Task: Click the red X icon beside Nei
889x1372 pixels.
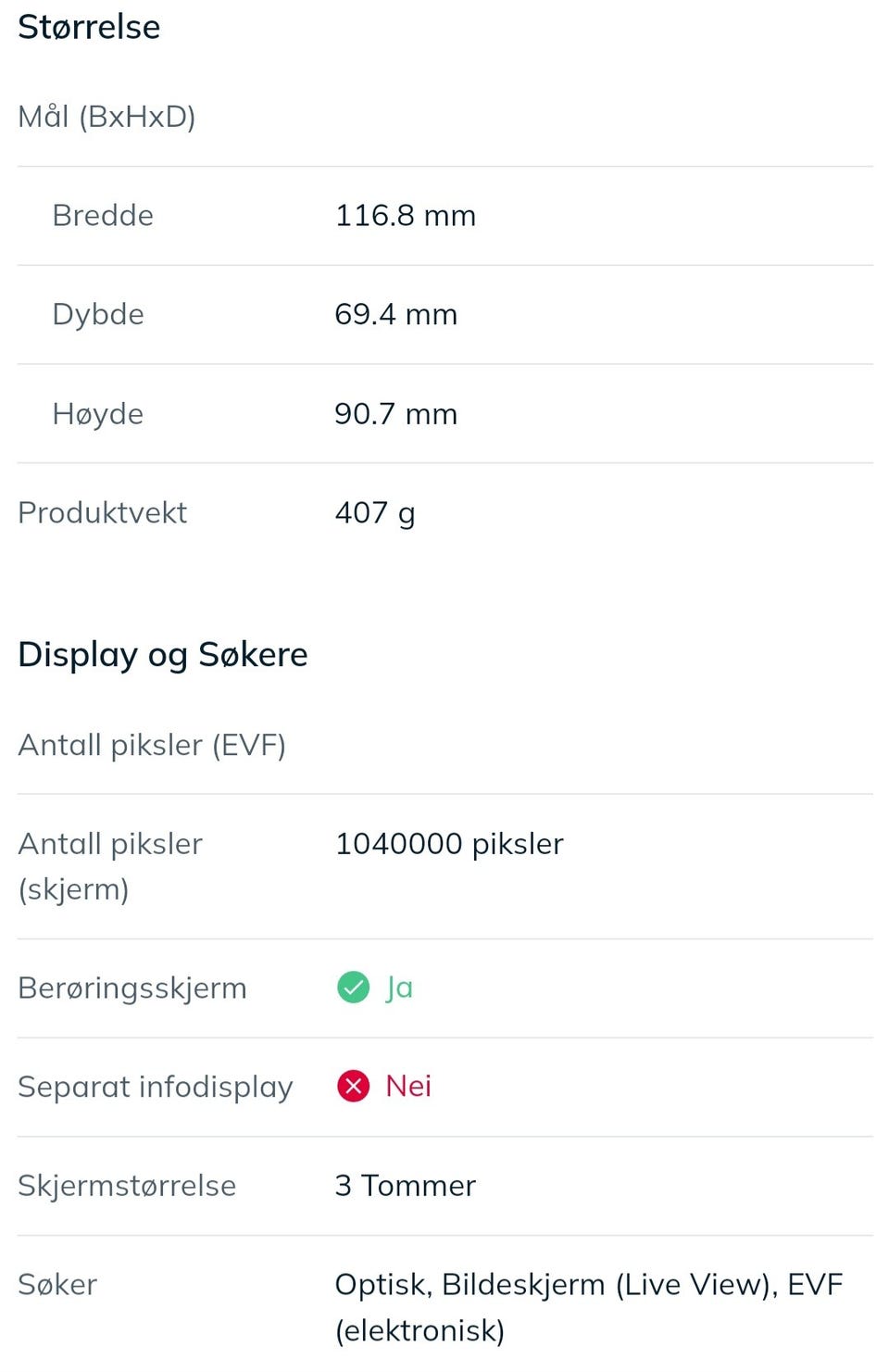Action: pos(353,1086)
